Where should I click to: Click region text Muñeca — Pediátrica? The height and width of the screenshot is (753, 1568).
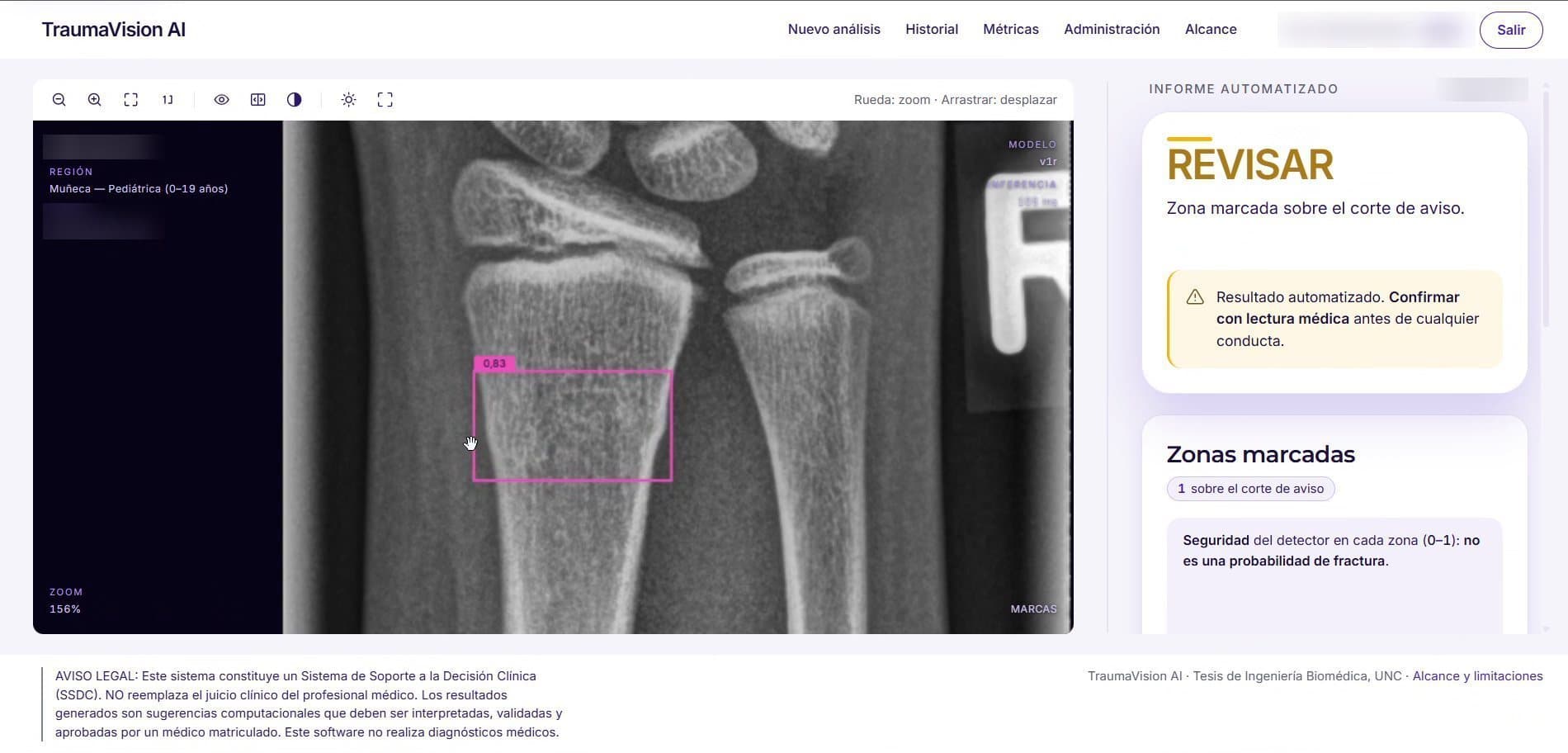[139, 189]
